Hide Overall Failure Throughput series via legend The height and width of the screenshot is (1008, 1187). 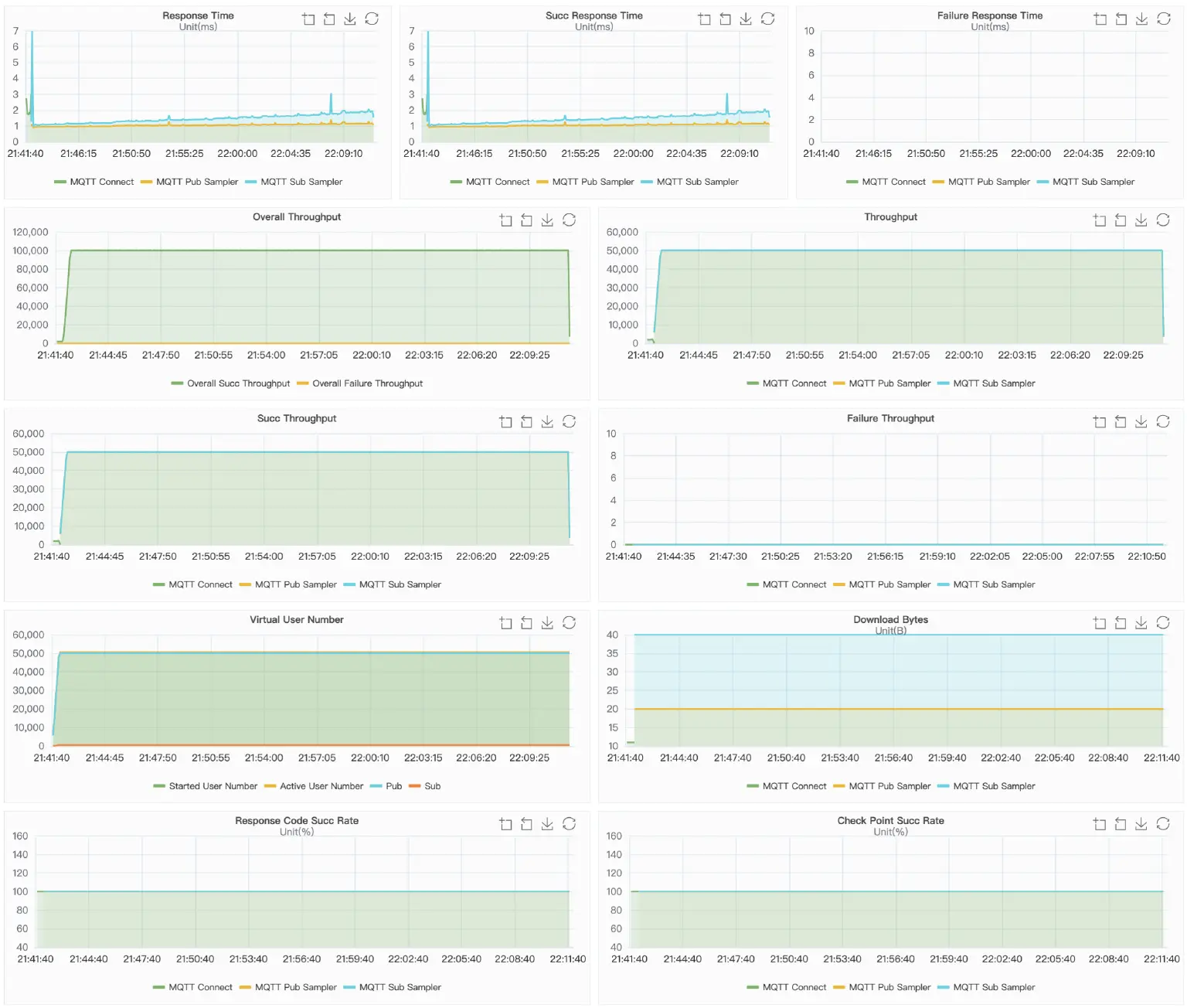[367, 383]
